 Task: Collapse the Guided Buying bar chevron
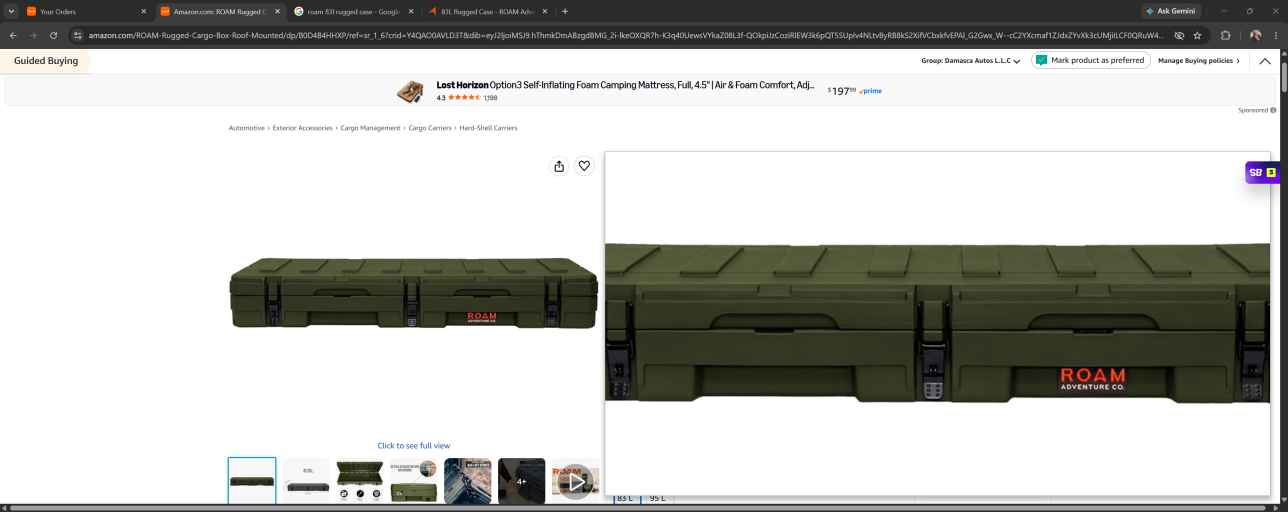pyautogui.click(x=1265, y=61)
